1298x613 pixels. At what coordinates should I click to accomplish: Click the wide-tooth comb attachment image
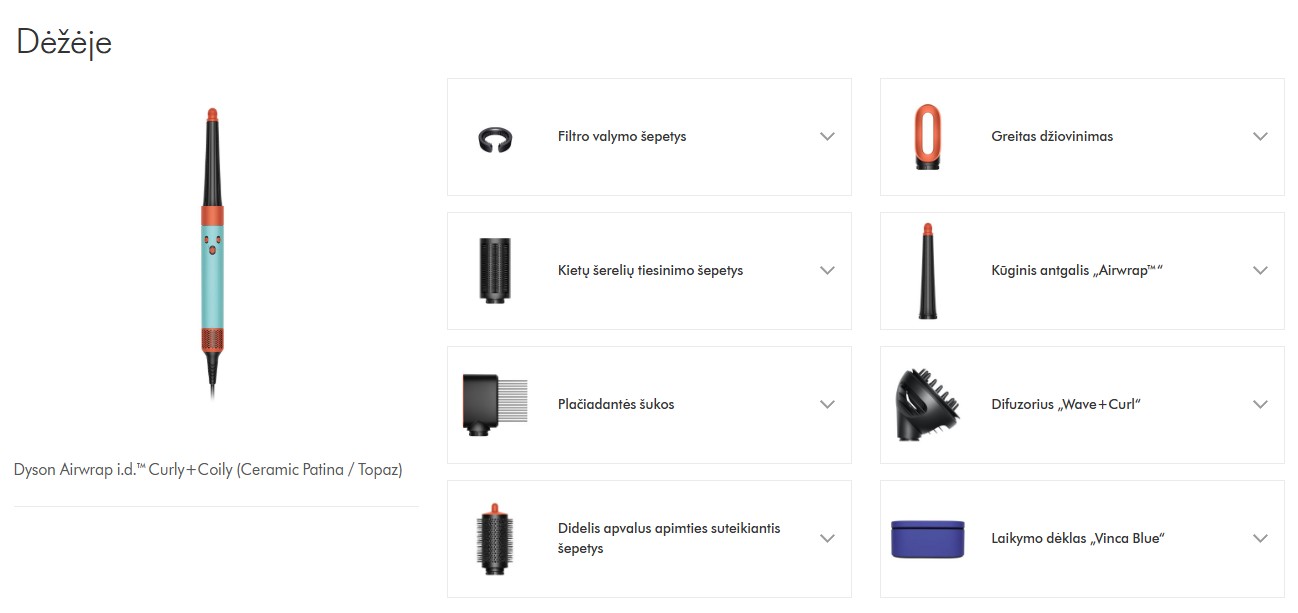(x=495, y=405)
